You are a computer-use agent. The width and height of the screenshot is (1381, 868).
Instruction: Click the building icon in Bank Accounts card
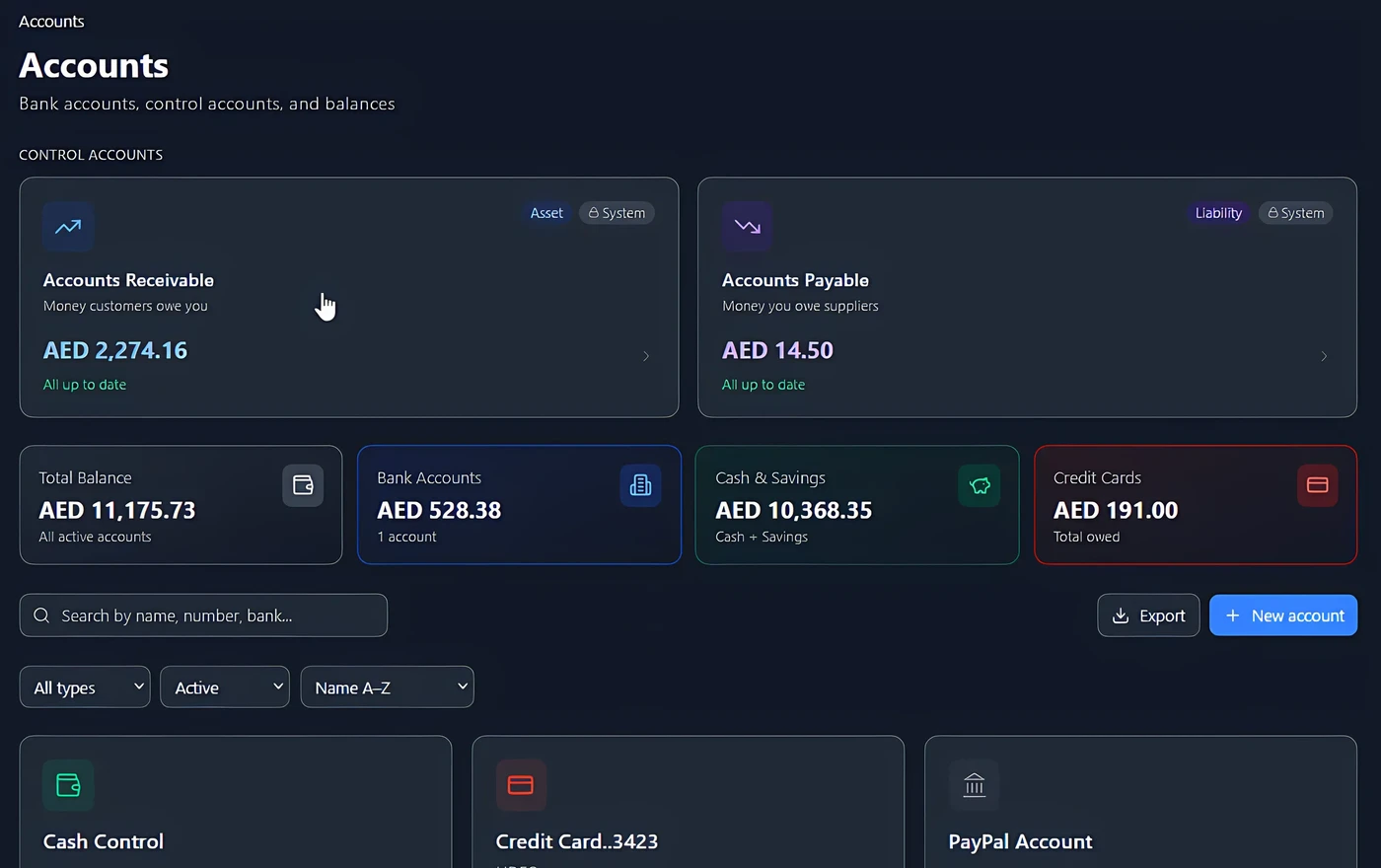pyautogui.click(x=640, y=485)
